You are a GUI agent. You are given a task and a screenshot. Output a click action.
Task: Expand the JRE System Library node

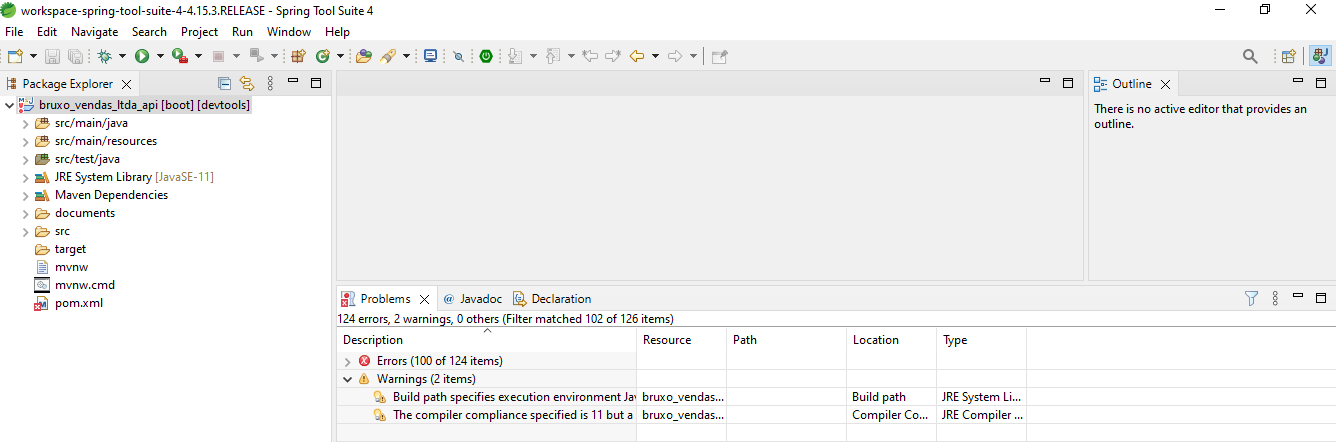(x=26, y=177)
